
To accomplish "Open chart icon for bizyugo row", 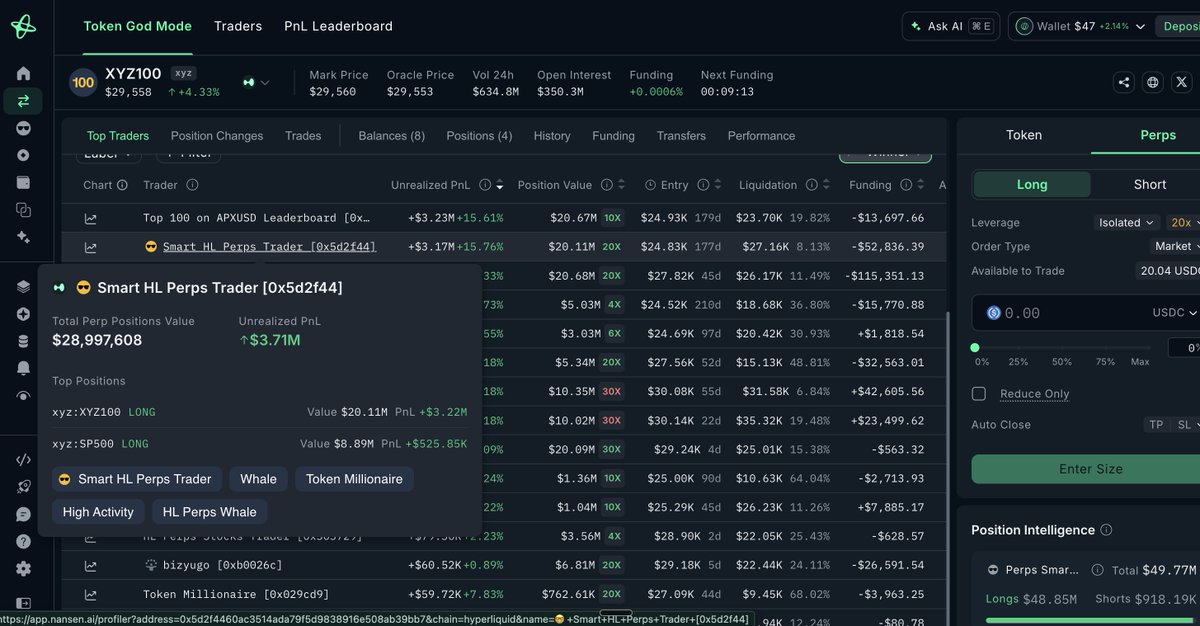I will [91, 566].
